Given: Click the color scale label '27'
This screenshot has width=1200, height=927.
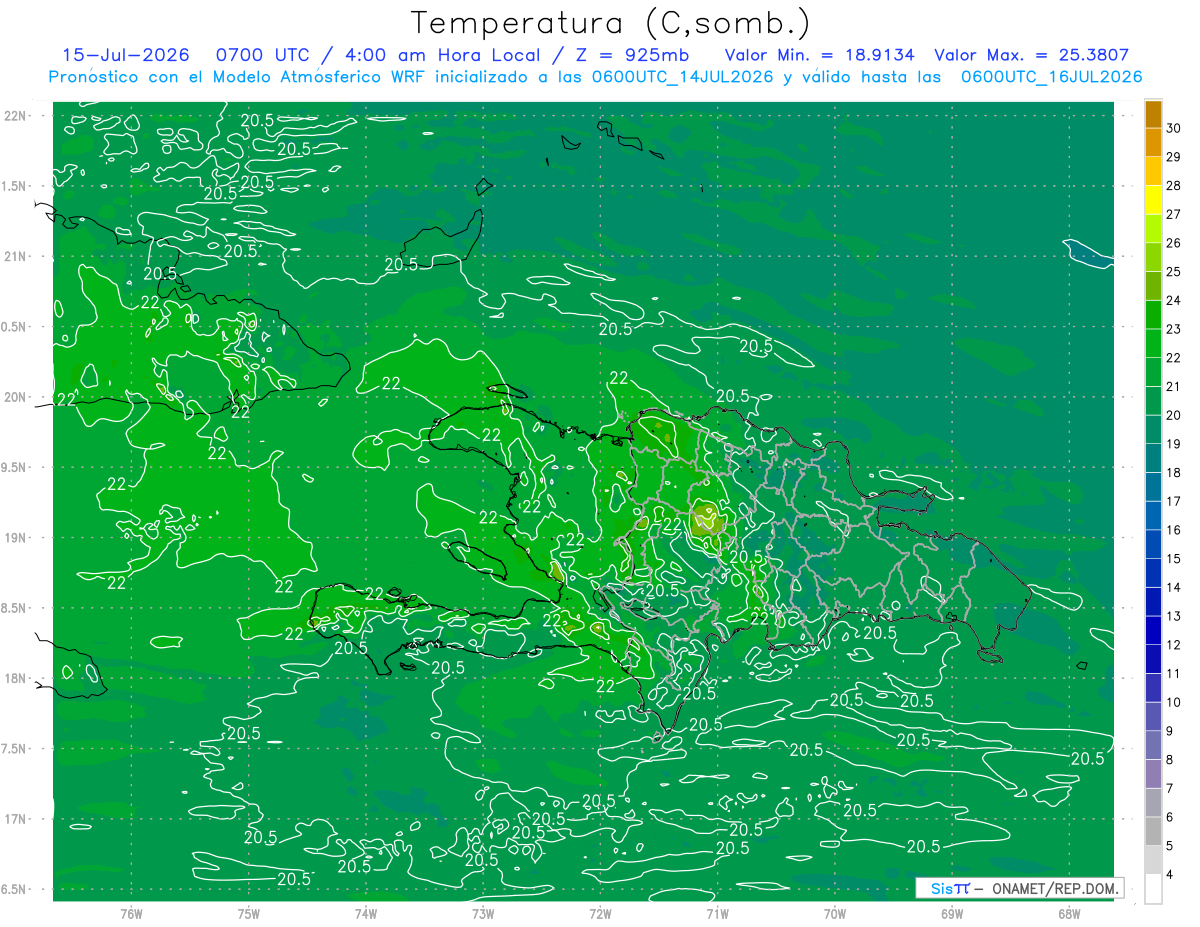Looking at the screenshot, I should 1174,214.
